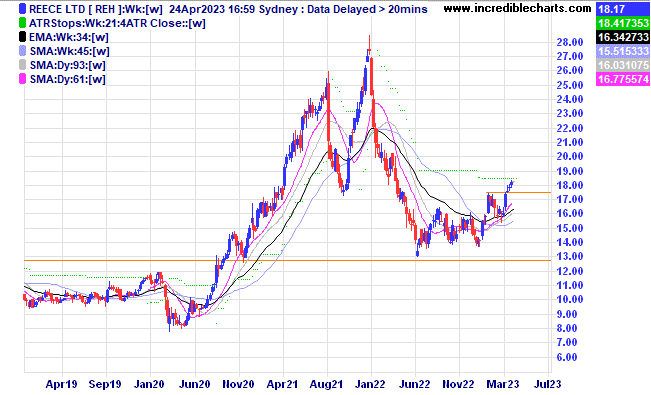Click the Nov20 date axis label
This screenshot has width=651, height=395.
click(238, 384)
